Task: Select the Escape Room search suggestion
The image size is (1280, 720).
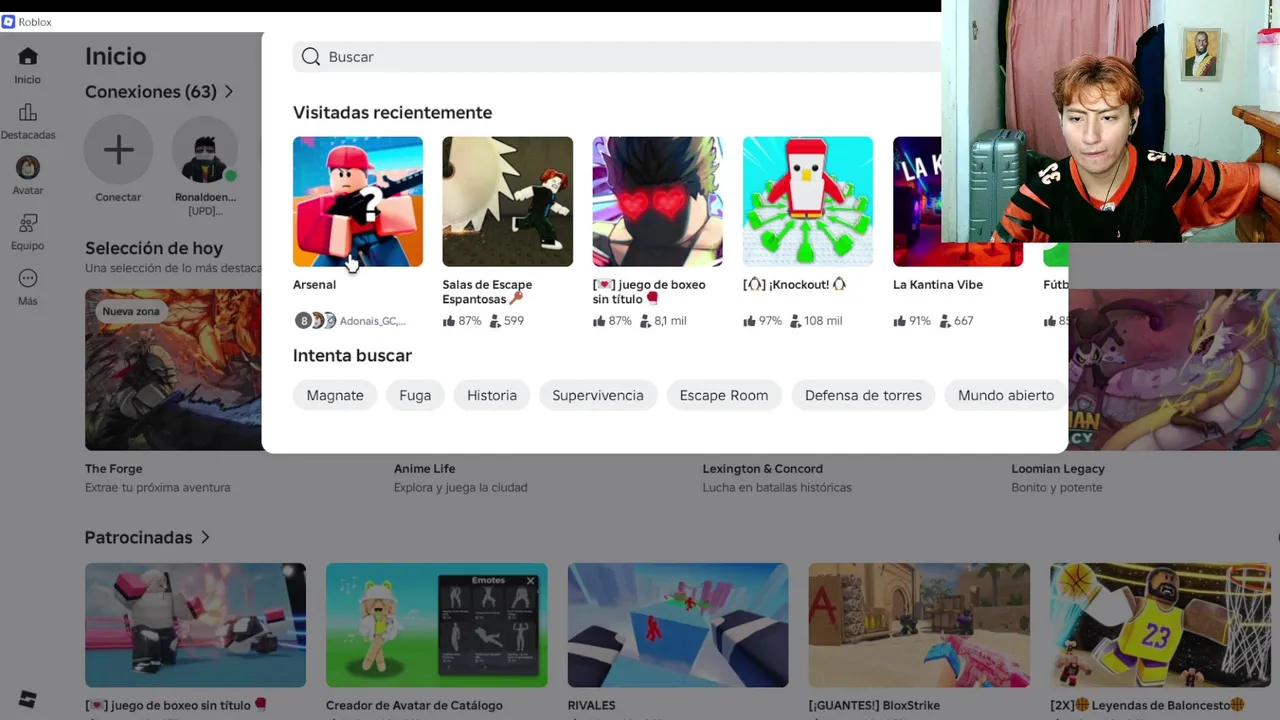Action: point(724,395)
